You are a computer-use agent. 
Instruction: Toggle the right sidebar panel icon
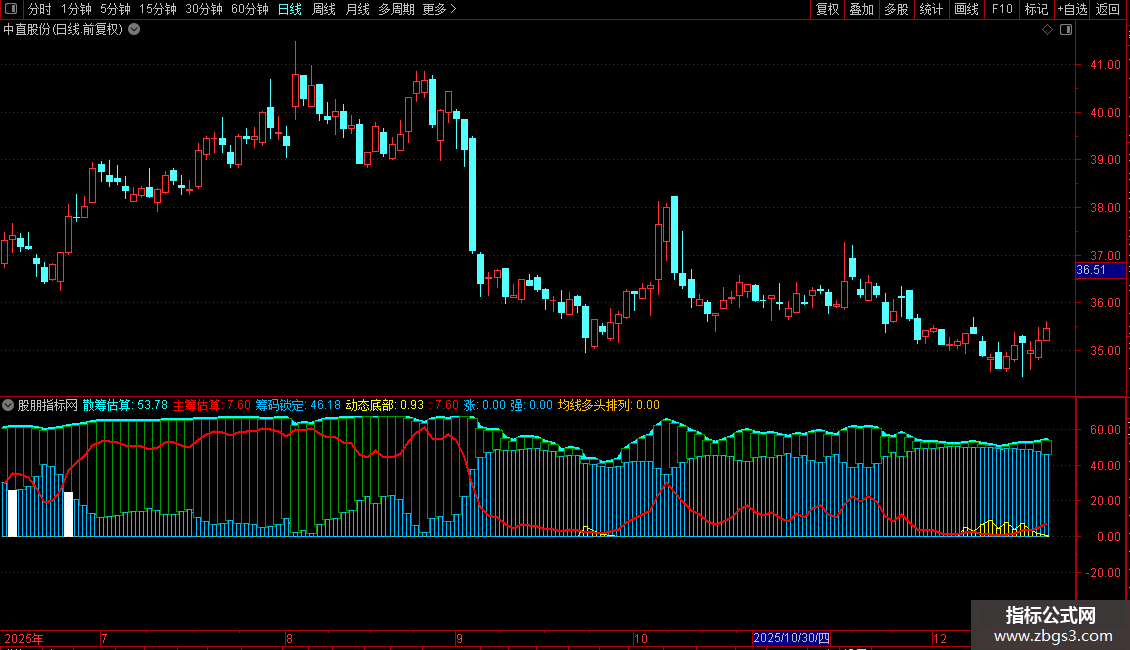[1066, 30]
